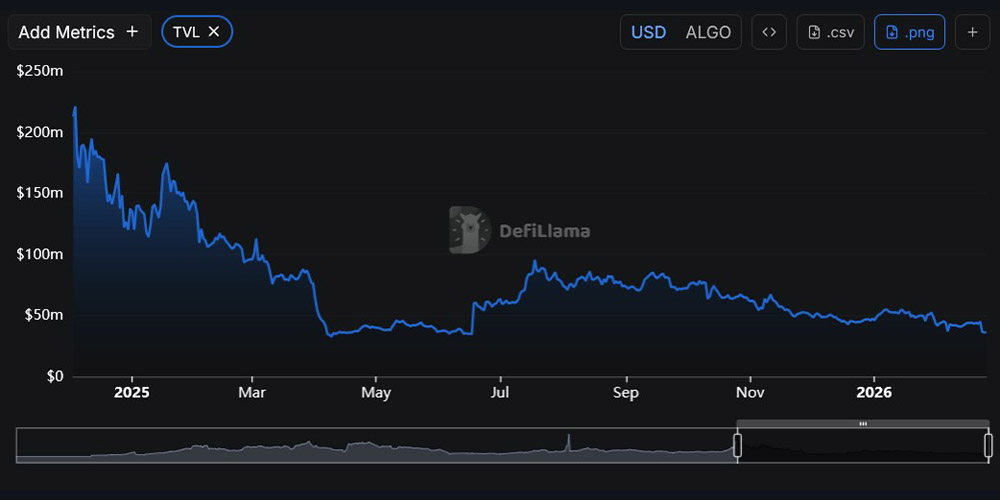Image resolution: width=1000 pixels, height=500 pixels.
Task: Click the highlighted window in the range navigator
Action: (863, 447)
